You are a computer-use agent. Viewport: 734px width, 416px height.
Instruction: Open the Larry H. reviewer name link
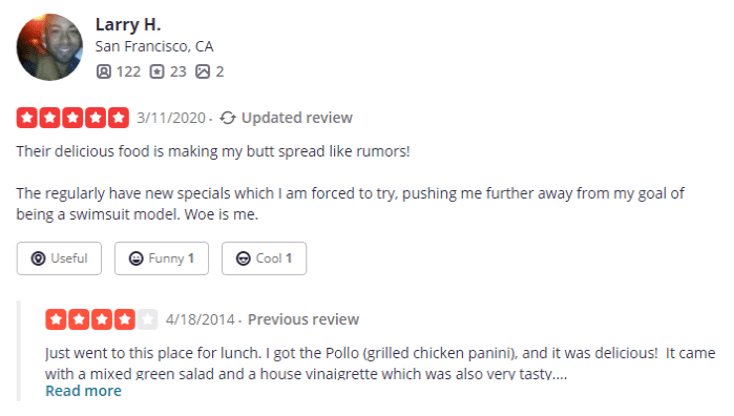click(128, 24)
